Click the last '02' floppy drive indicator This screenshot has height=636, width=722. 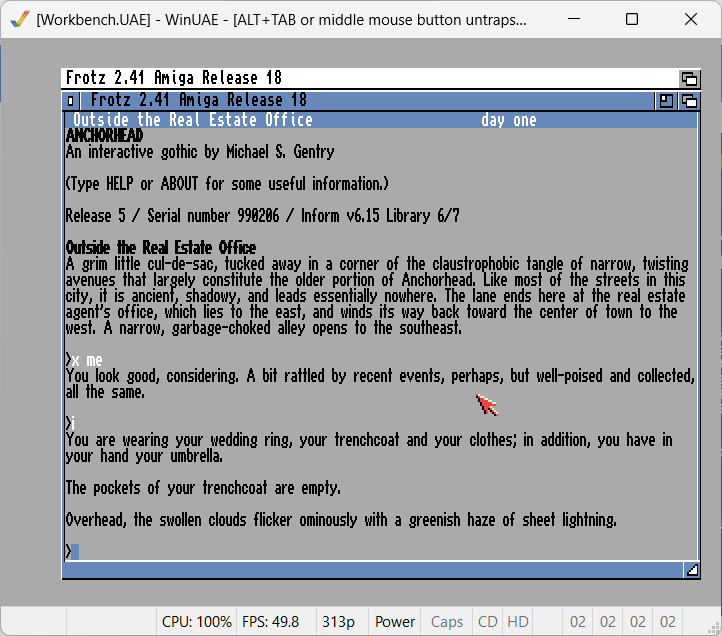[668, 622]
